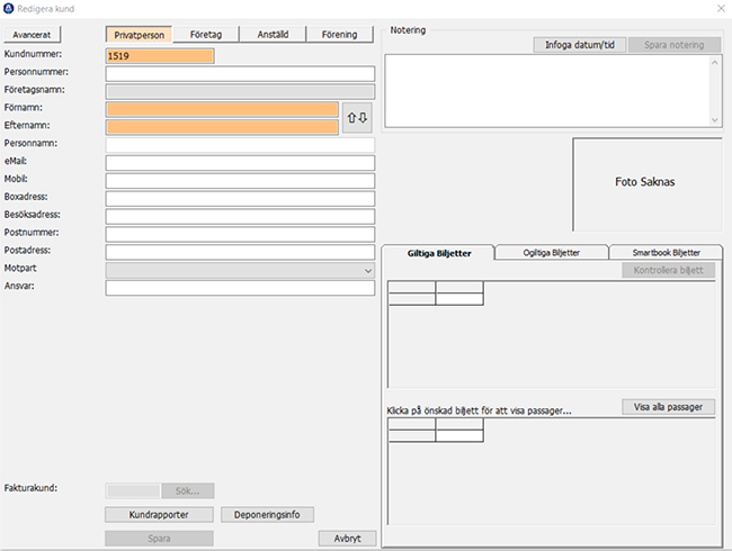
Task: Switch to the Smartbook Biljetter tab
Action: click(x=666, y=253)
